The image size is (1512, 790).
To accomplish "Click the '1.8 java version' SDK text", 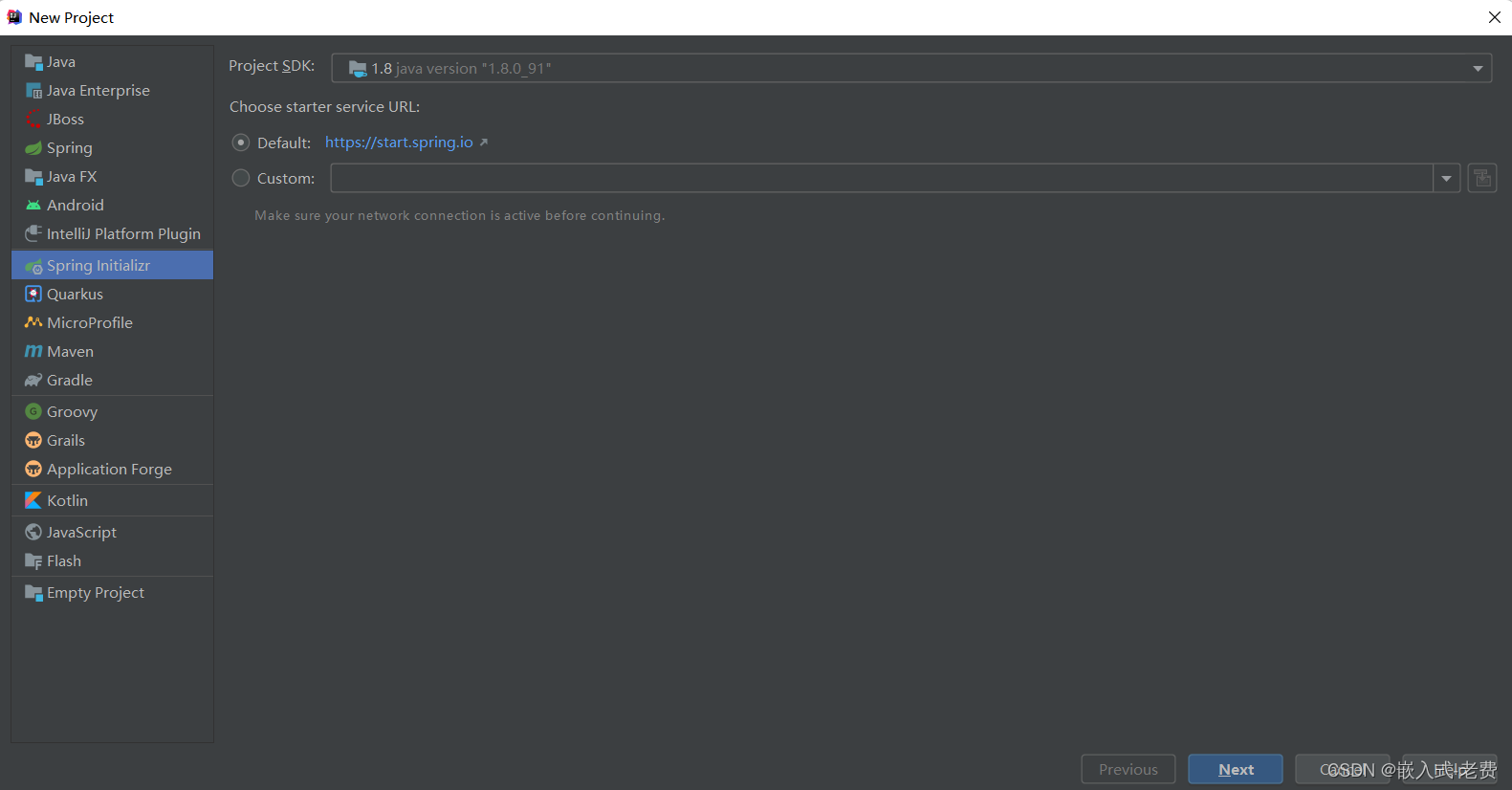I will click(x=461, y=69).
